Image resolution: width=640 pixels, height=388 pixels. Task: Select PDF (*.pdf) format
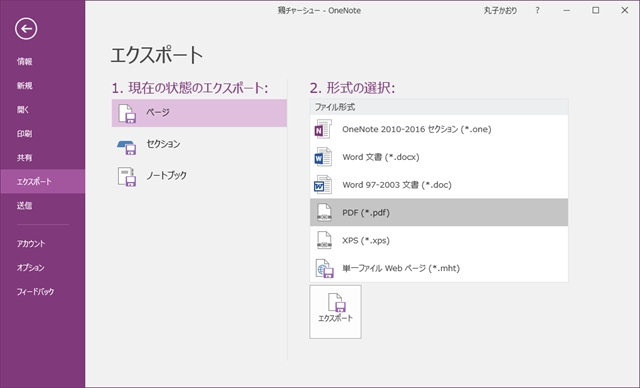pos(439,213)
